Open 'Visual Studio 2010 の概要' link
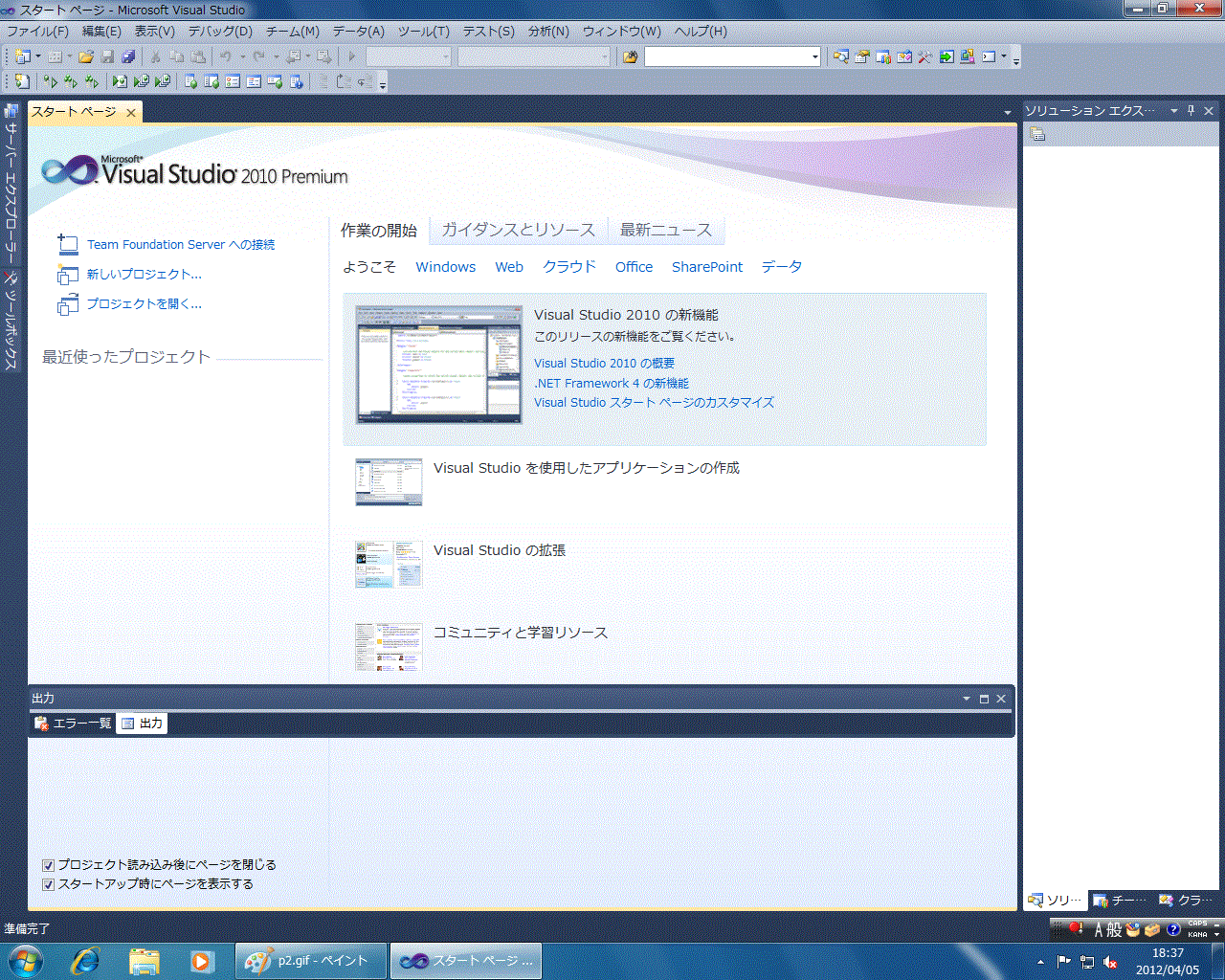This screenshot has height=980, width=1225. point(605,364)
